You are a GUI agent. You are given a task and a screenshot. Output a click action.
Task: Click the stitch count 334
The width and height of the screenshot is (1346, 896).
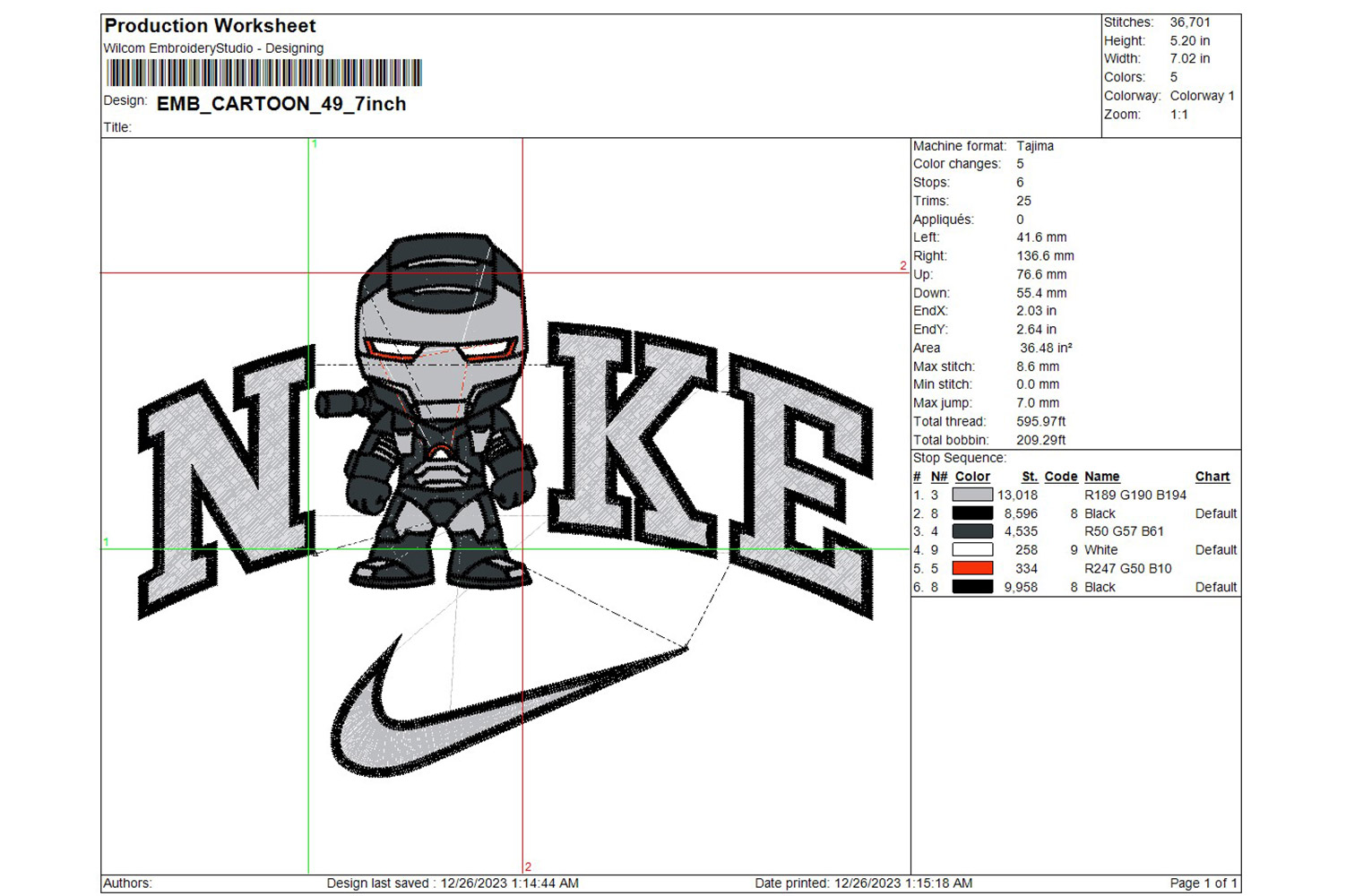pyautogui.click(x=1026, y=568)
